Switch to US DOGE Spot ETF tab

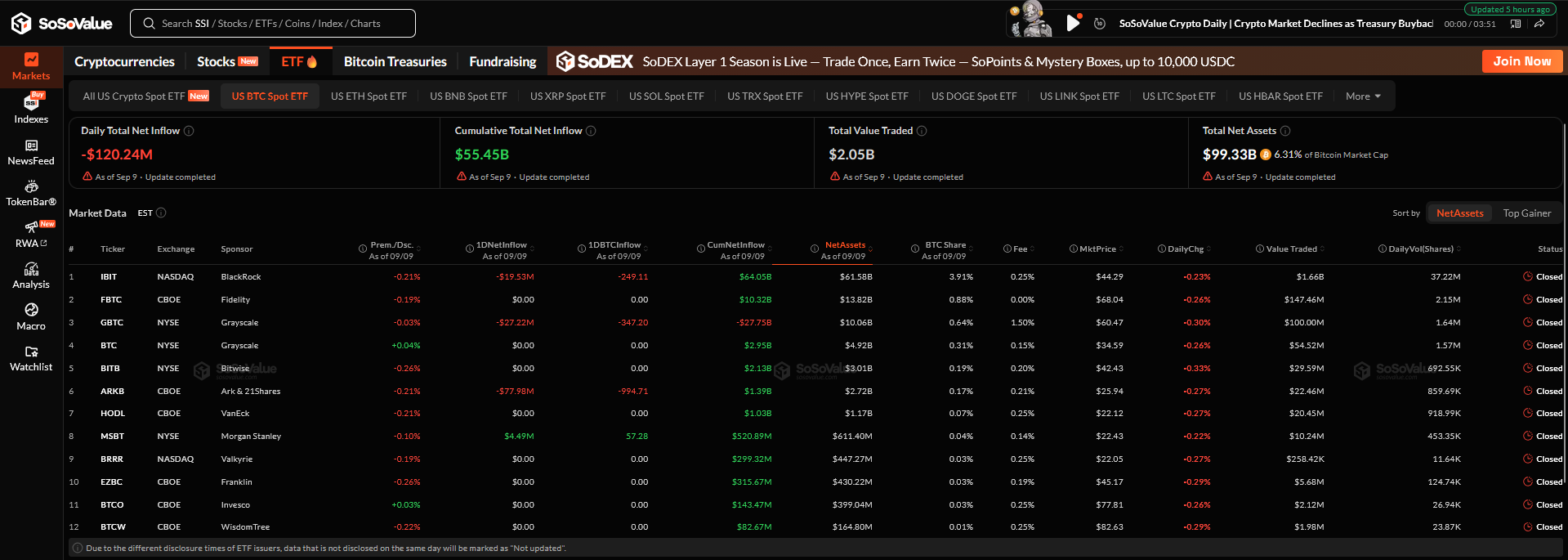[974, 96]
